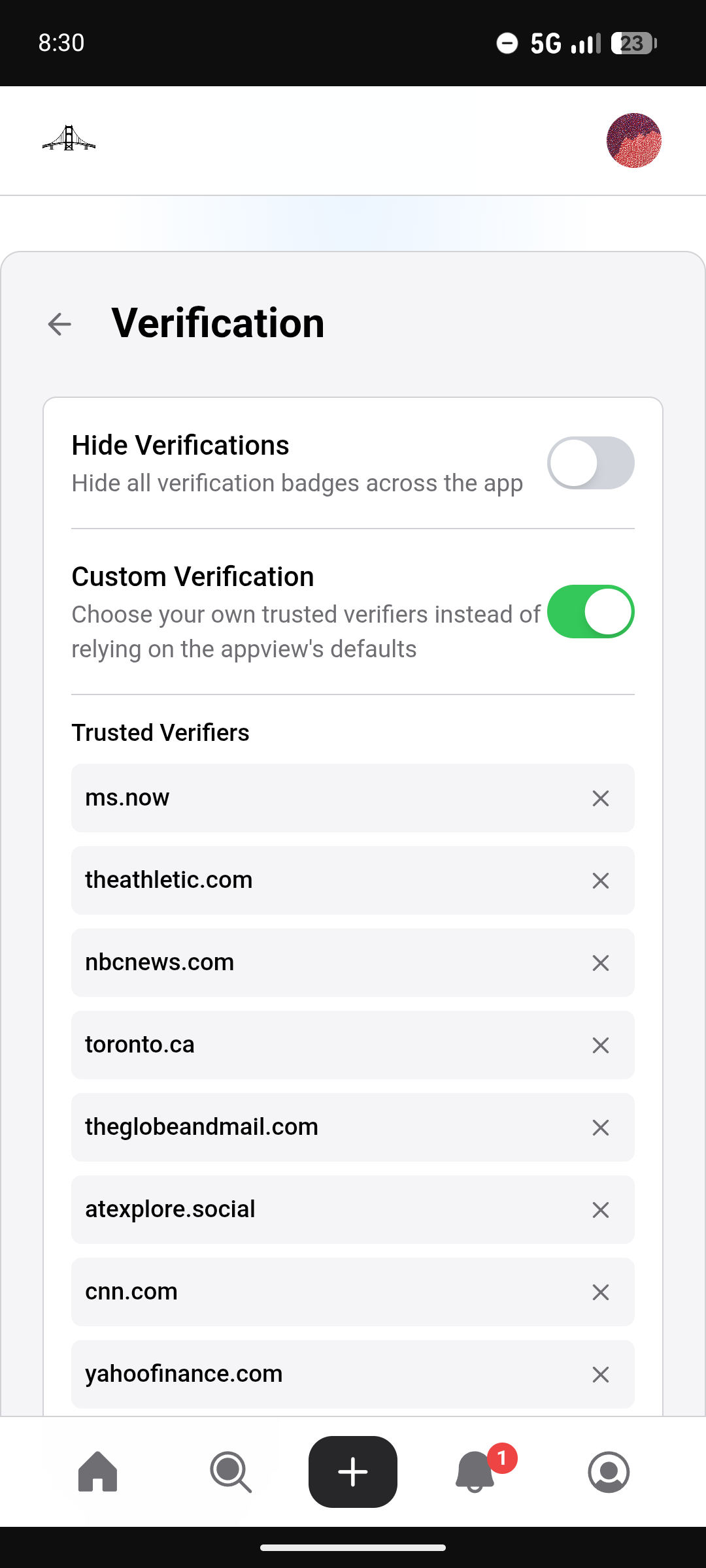Tap the compose plus button

[353, 1472]
